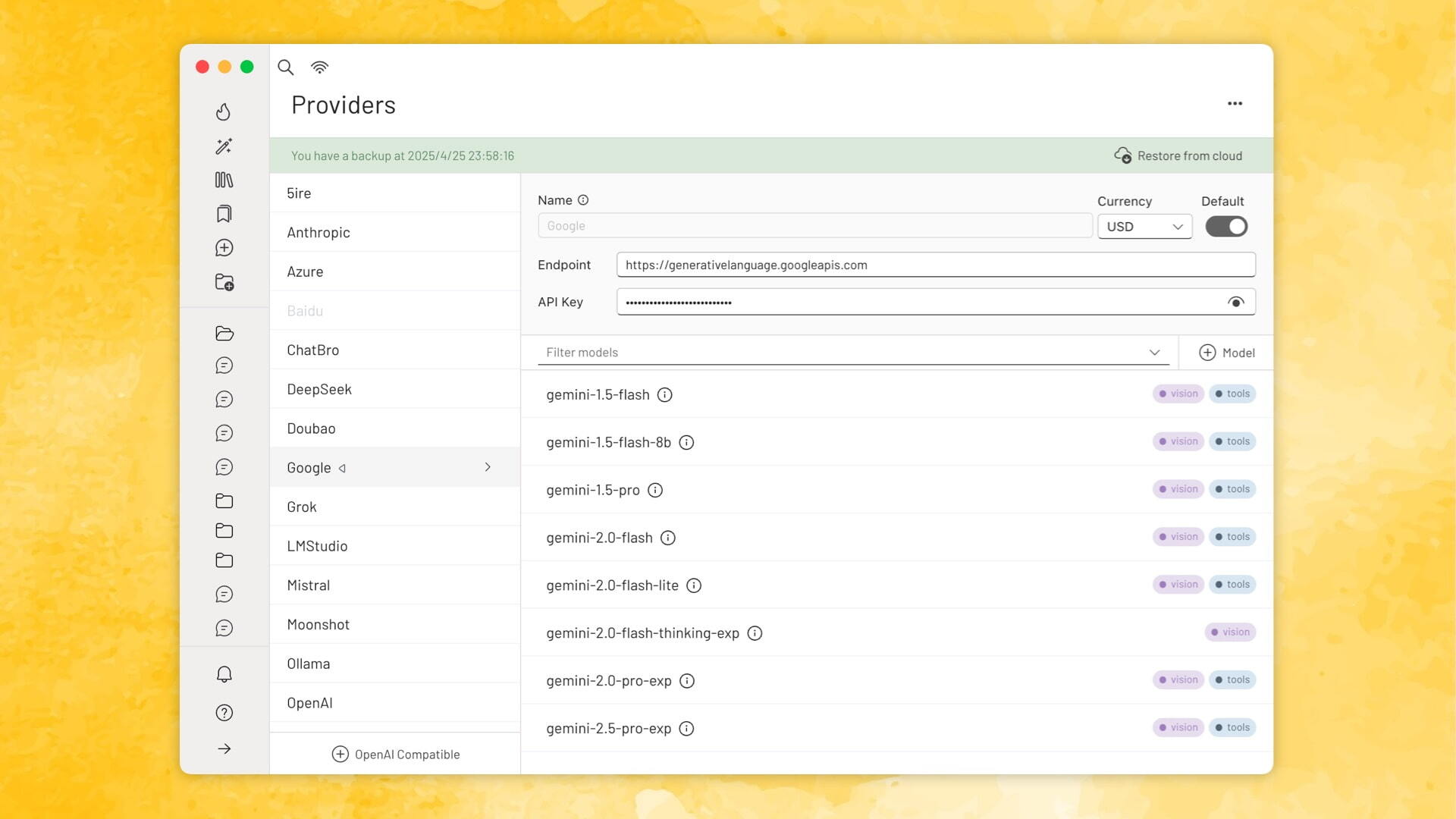Show info for gemini-1.5-flash-8b model
Screen dimensions: 1456x819
686,442
